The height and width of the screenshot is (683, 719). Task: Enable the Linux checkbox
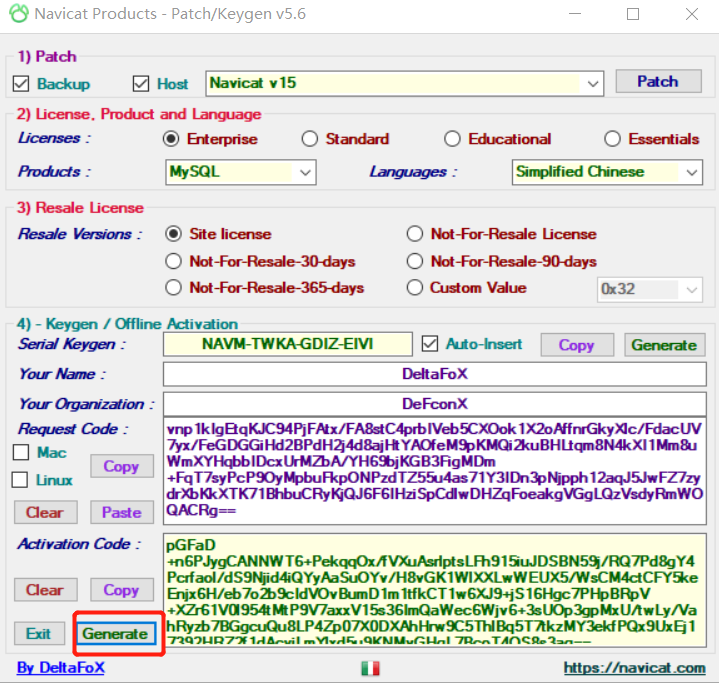pyautogui.click(x=20, y=480)
